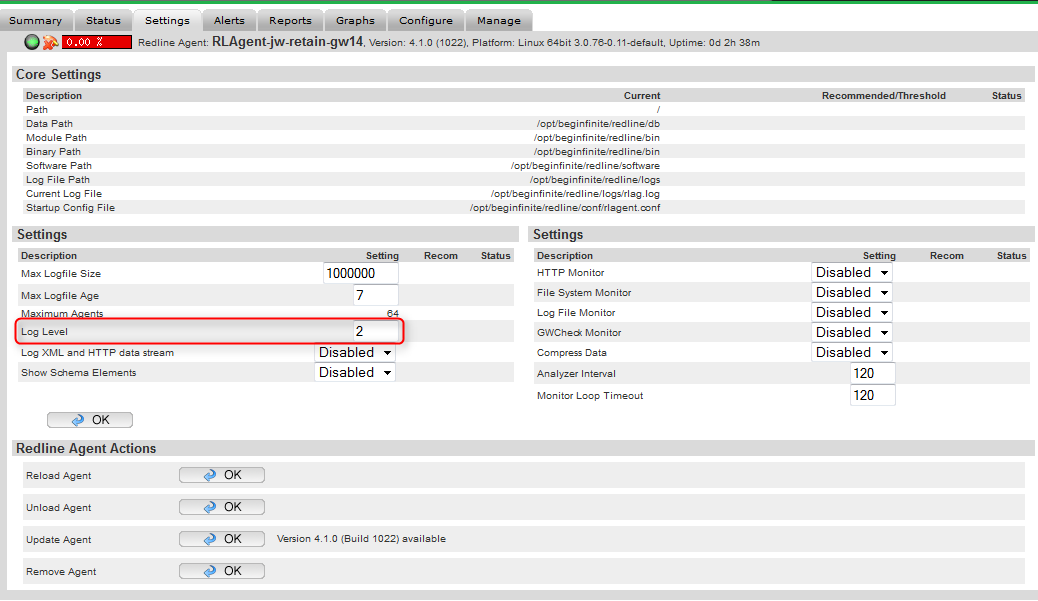Click the agent name RLAgent-jw-retain-gw14
The height and width of the screenshot is (601, 1038).
coord(287,42)
